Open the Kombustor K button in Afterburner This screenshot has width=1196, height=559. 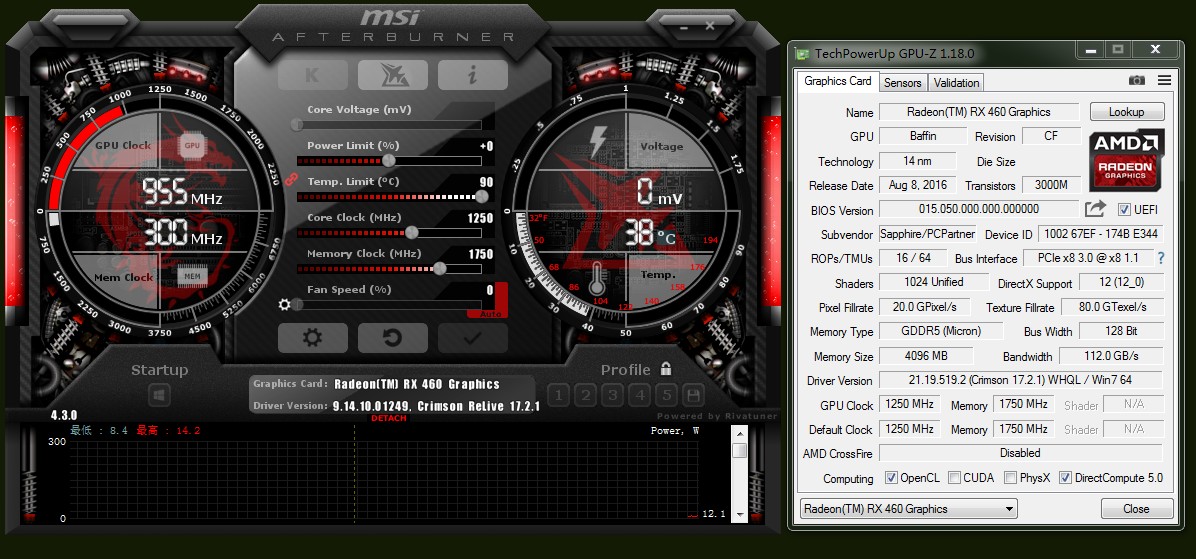[x=313, y=75]
